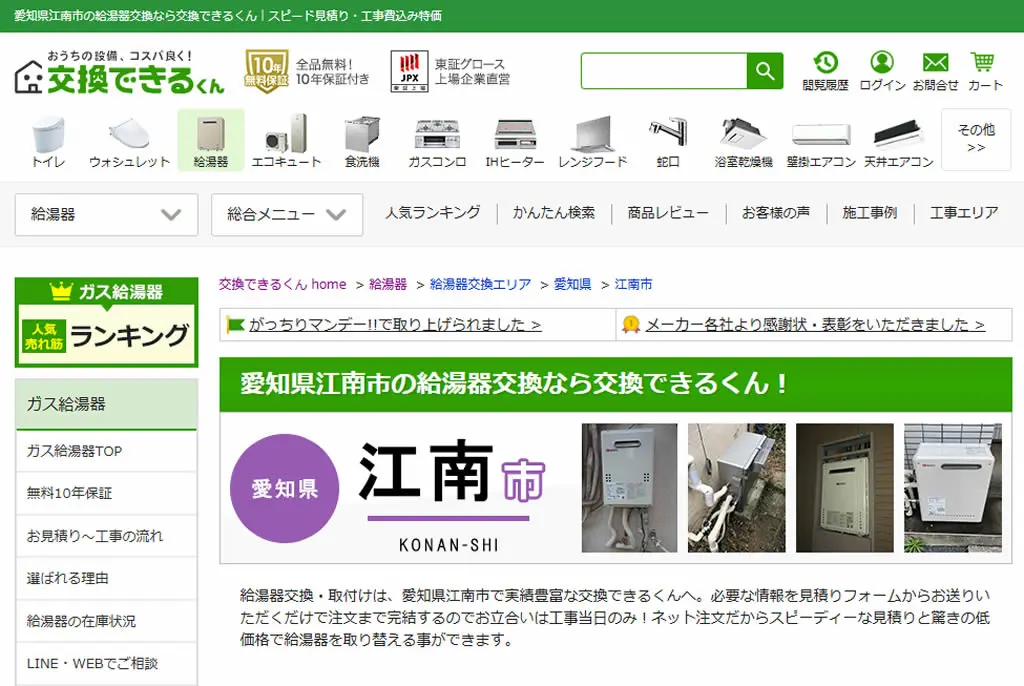
Task: Choose the レンジフード category icon
Action: [x=592, y=141]
